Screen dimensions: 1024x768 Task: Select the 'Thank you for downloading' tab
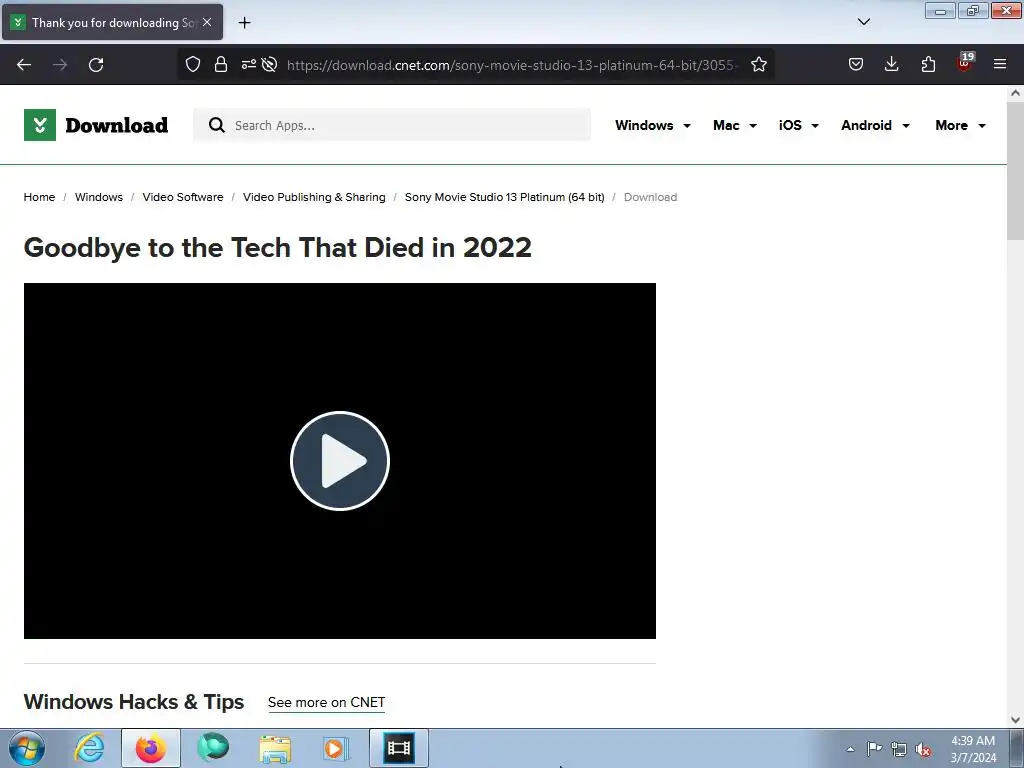coord(112,22)
